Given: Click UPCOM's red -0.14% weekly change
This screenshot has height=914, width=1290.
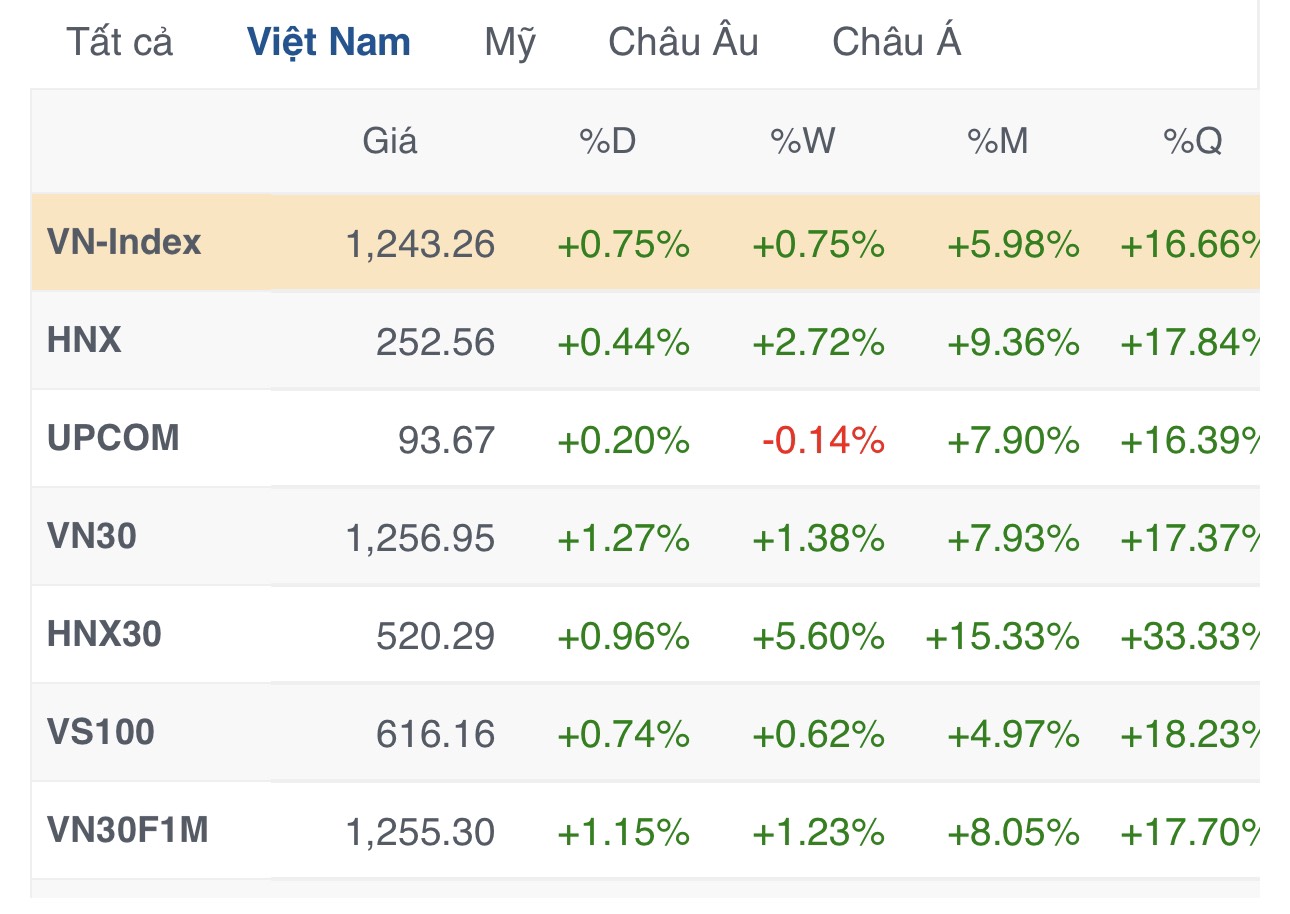Looking at the screenshot, I should pyautogui.click(x=823, y=441).
